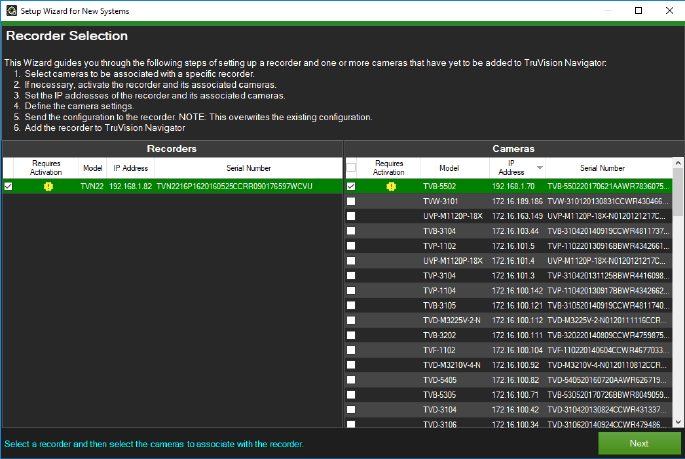Click the cameras list scroll down arrow
Screen dimensions: 685x459
click(678, 422)
